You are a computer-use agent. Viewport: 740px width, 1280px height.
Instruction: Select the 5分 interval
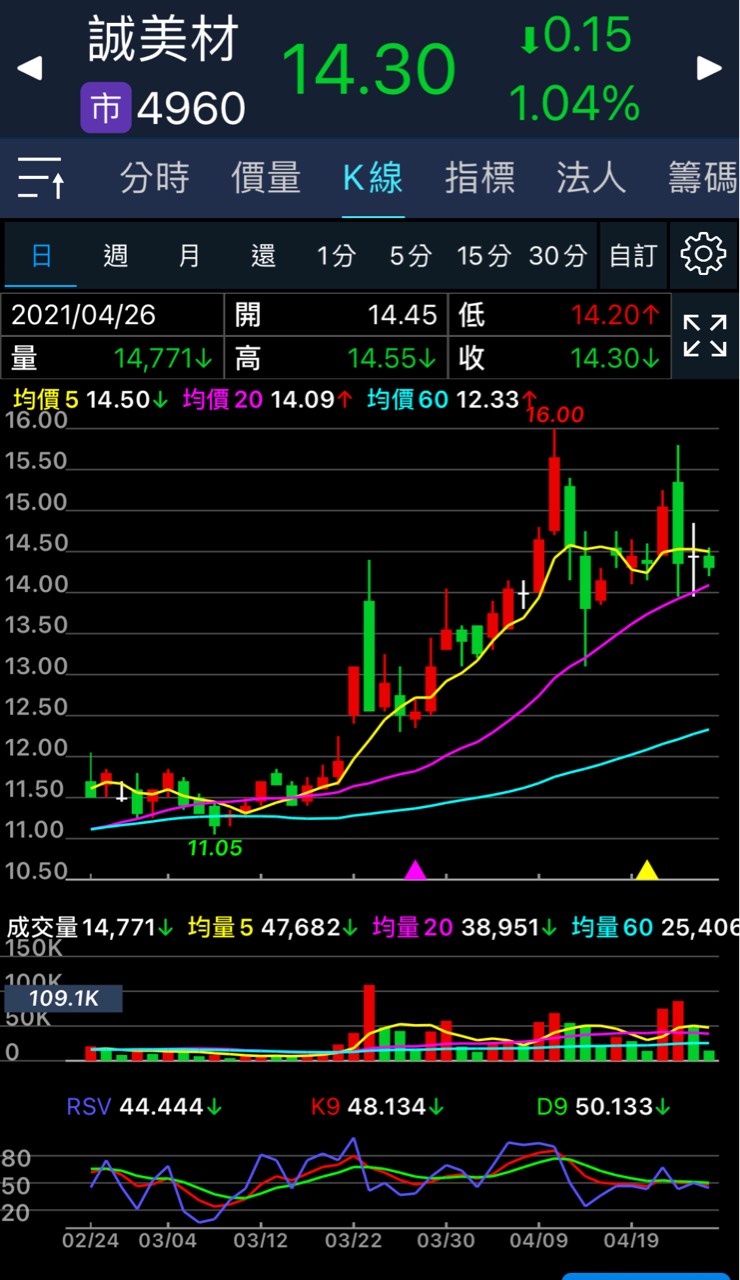(x=410, y=256)
